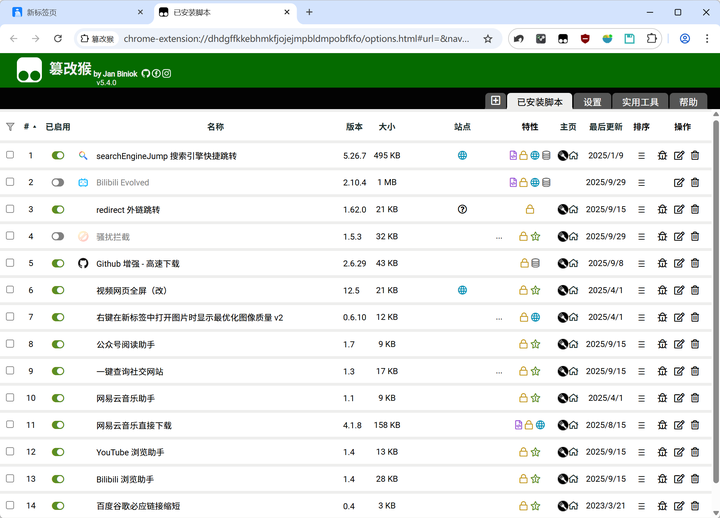Click the lock feature icon in redirect row
The image size is (720, 518).
pos(530,209)
